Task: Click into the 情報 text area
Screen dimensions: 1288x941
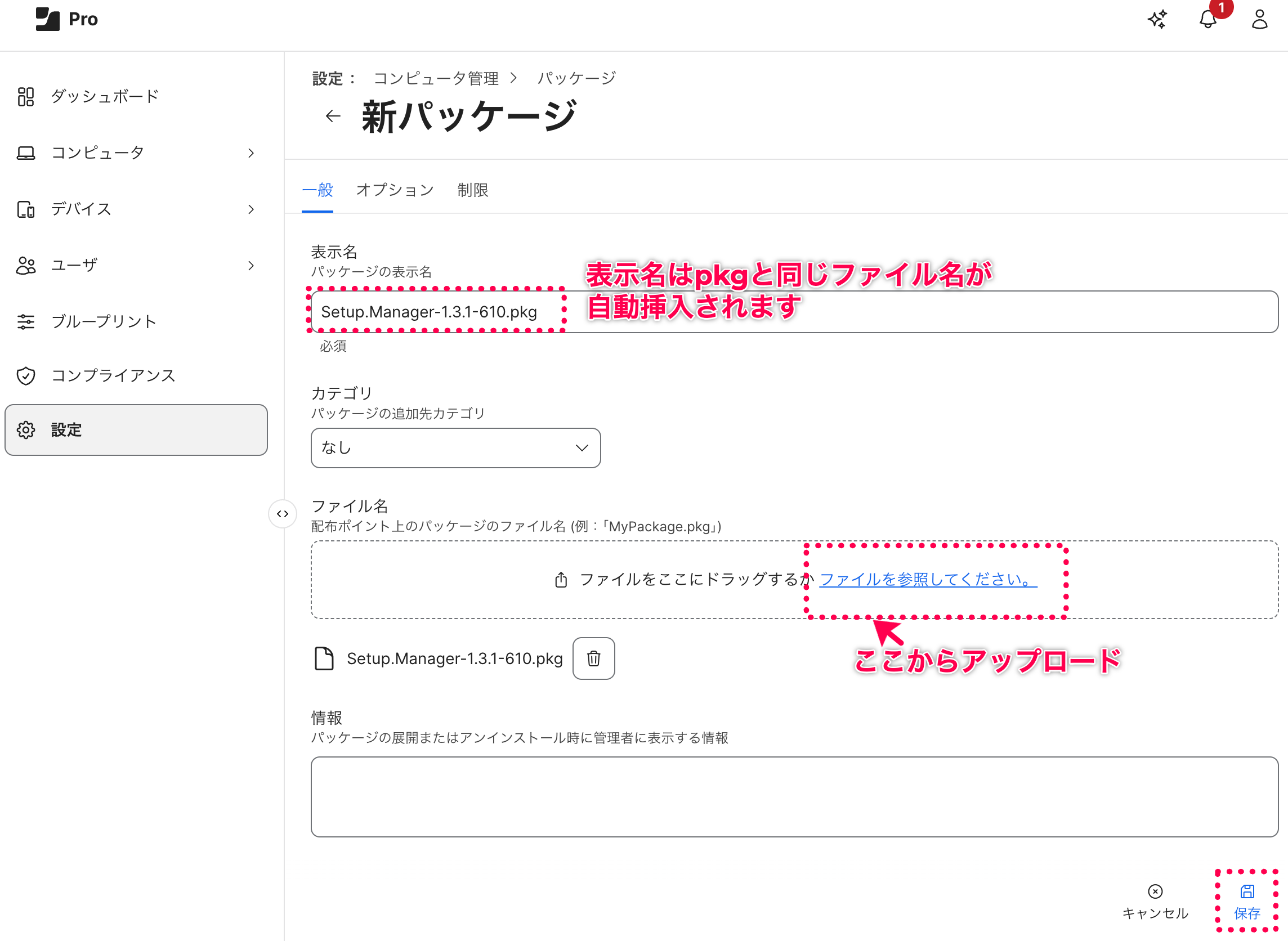Action: click(x=794, y=796)
